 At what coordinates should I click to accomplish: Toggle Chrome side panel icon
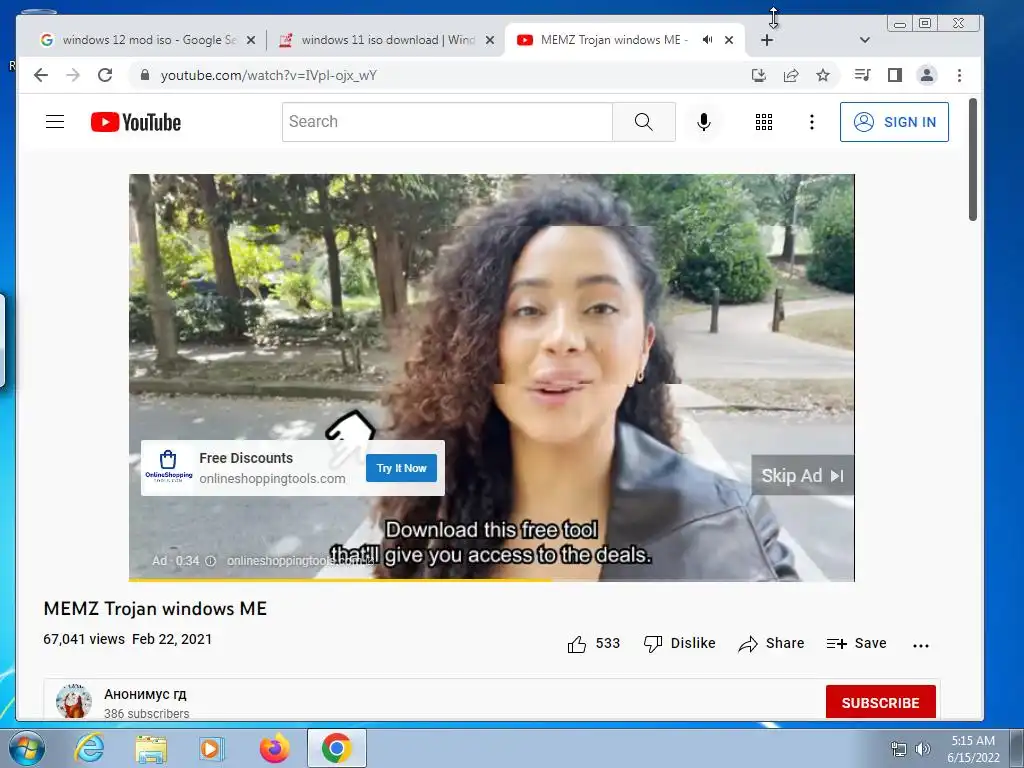coord(895,75)
